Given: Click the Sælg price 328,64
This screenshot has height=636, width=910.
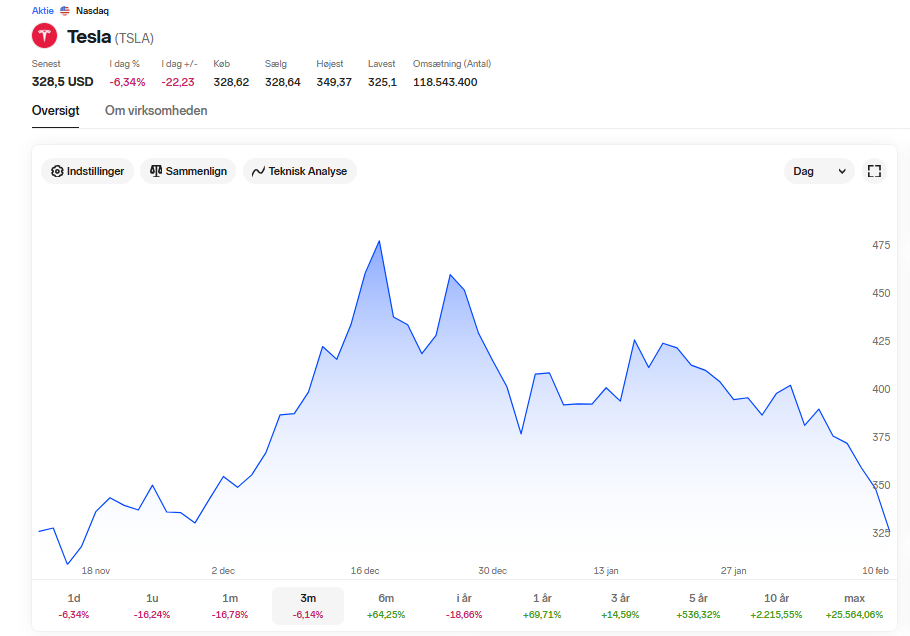Looking at the screenshot, I should pos(283,82).
